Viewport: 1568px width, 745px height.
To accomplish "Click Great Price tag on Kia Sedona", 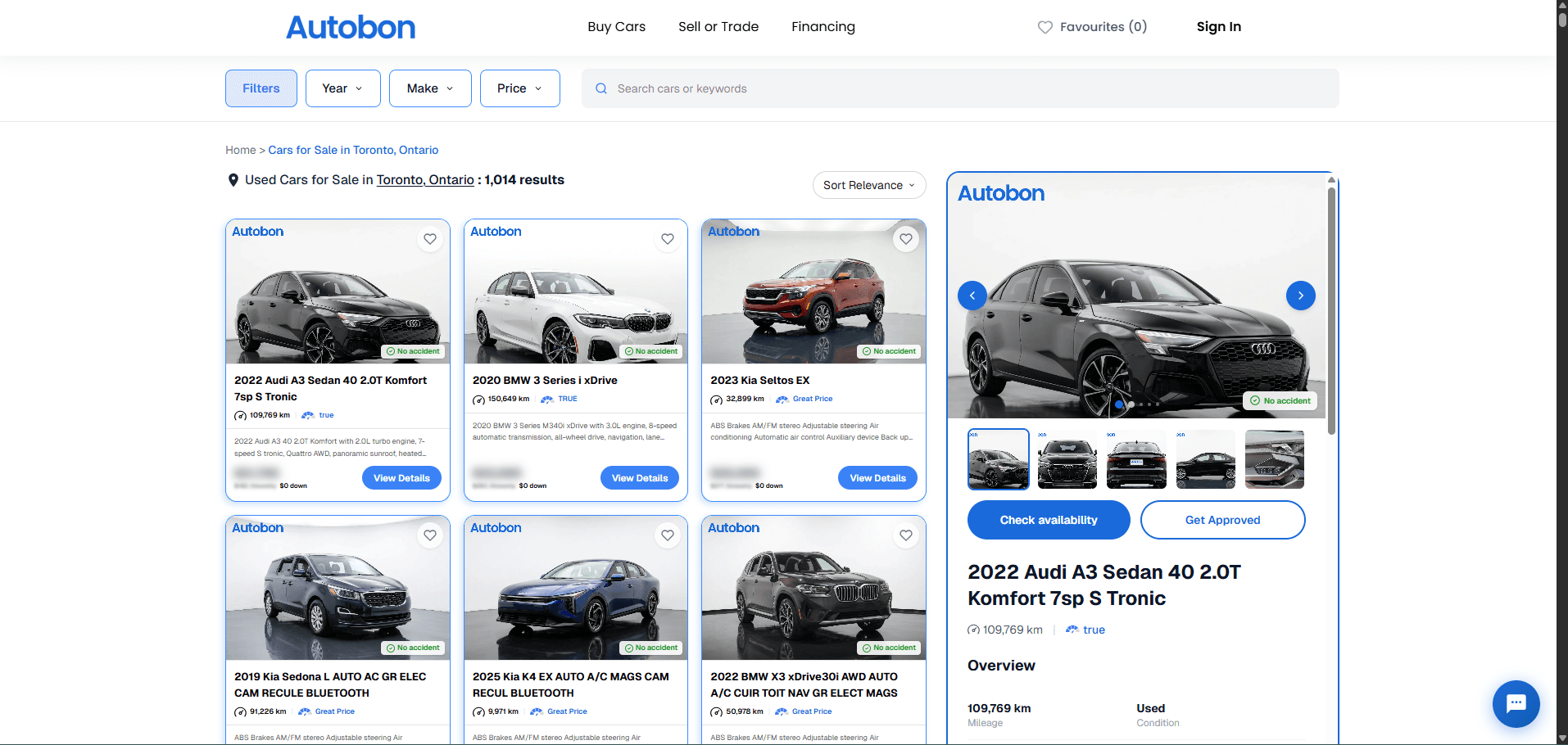I will click(x=327, y=711).
